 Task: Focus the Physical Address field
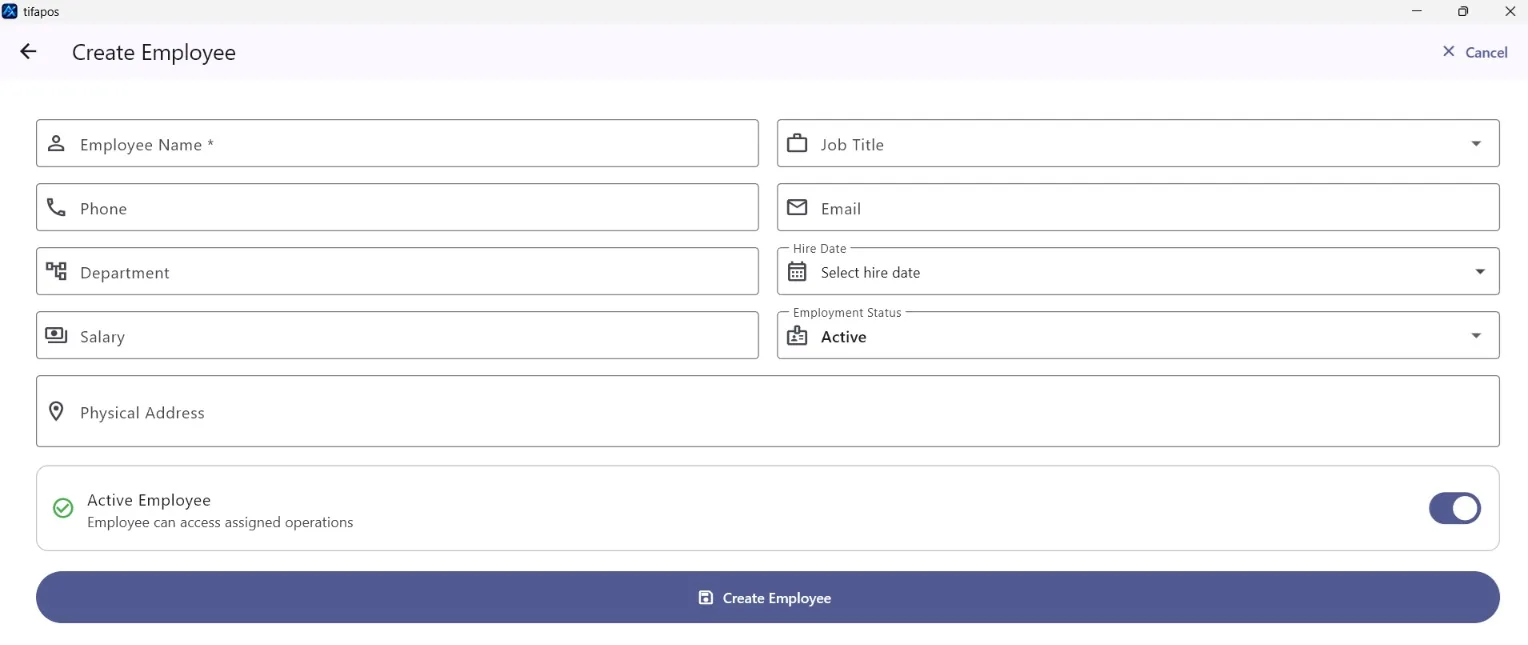pos(768,411)
